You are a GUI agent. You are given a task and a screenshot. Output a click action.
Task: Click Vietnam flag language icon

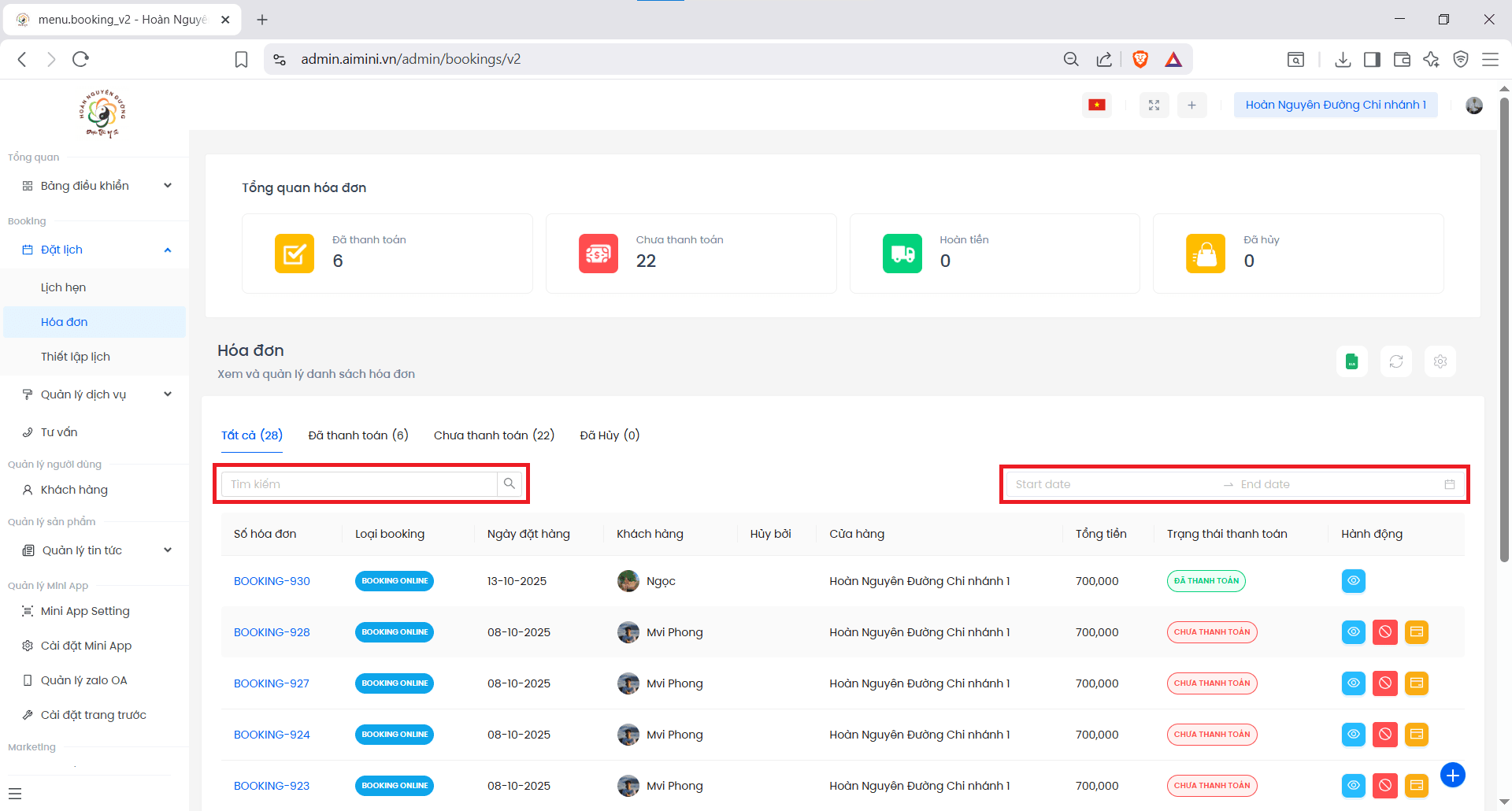(x=1096, y=105)
